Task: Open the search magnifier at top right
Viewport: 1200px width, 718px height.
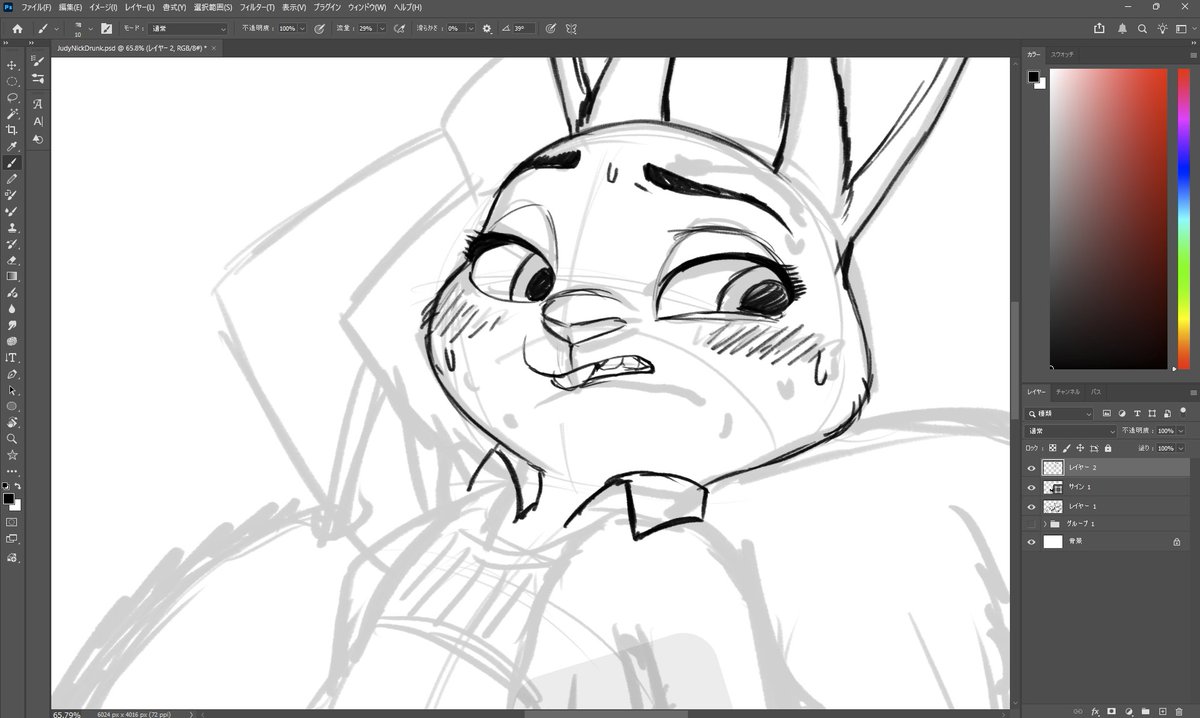Action: click(1143, 28)
